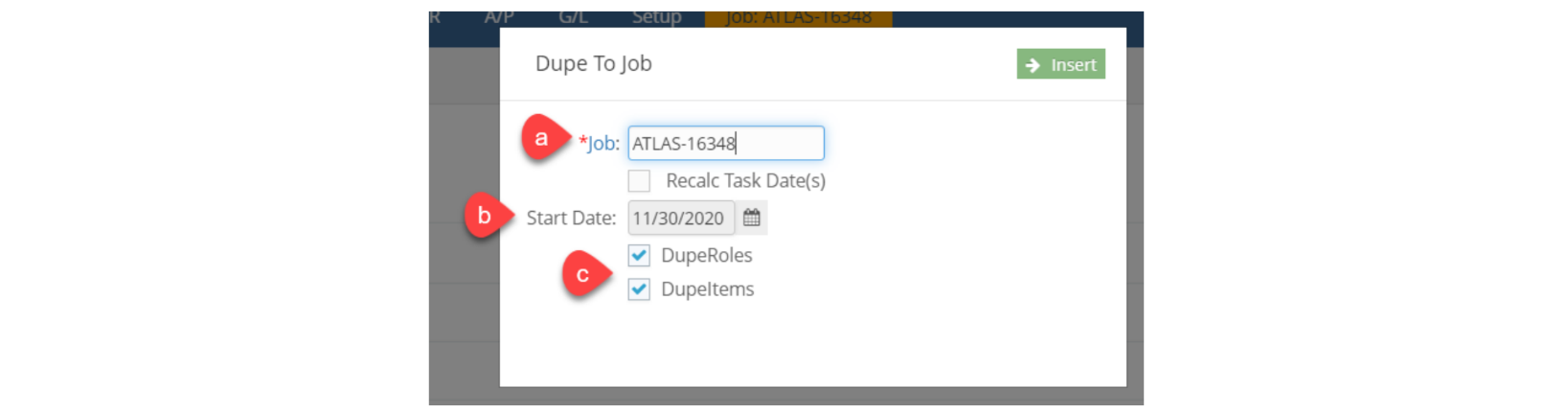Uncheck the DupeItems checkbox

coord(639,288)
